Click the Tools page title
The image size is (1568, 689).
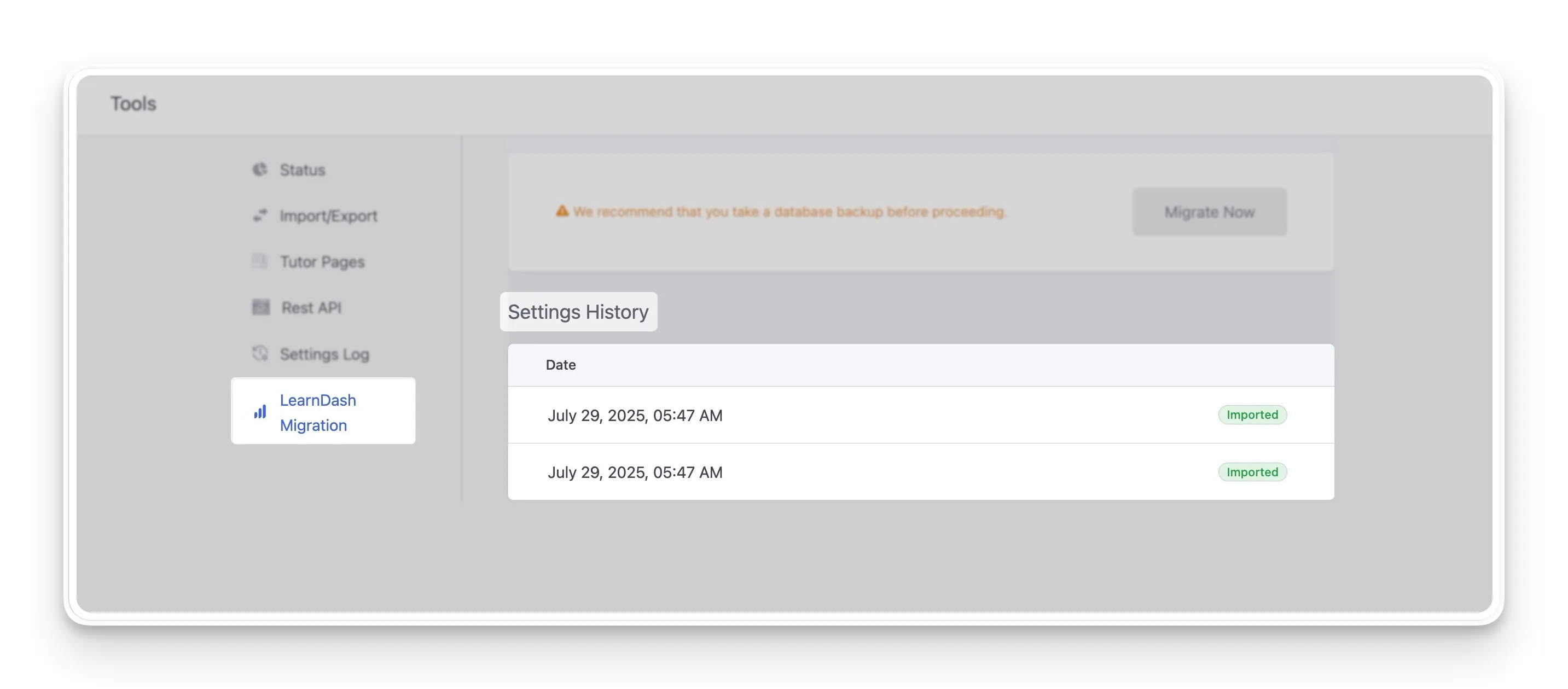pyautogui.click(x=133, y=103)
